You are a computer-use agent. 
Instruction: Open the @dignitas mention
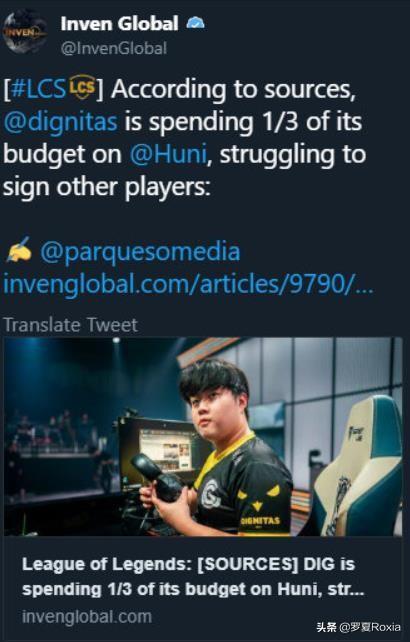click(x=61, y=122)
